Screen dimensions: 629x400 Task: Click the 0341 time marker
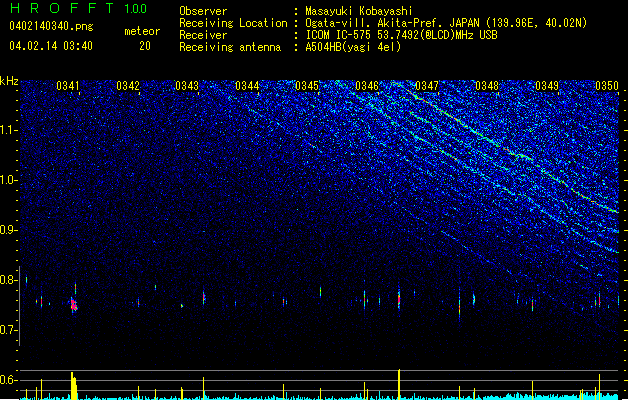point(68,86)
